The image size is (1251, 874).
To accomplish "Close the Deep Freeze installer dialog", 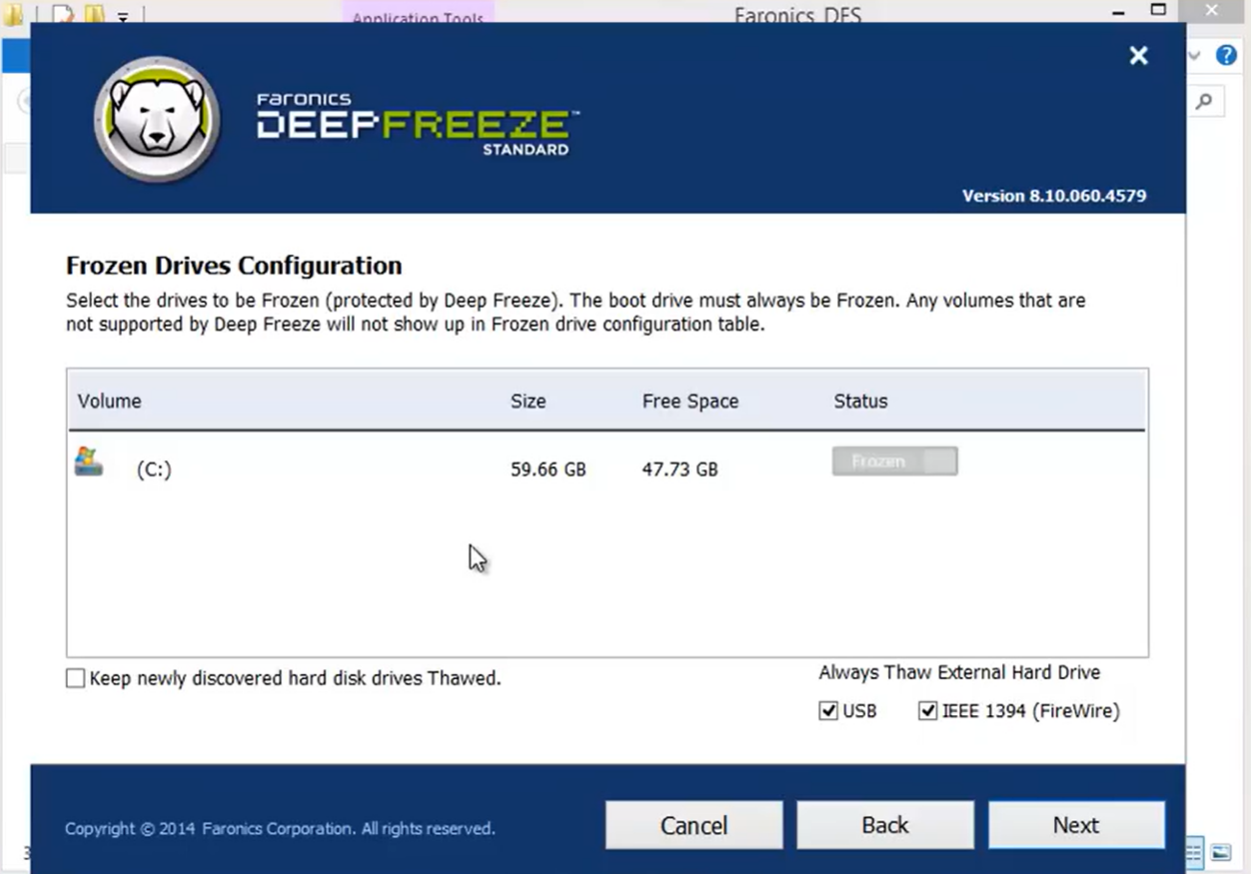I will [1138, 56].
